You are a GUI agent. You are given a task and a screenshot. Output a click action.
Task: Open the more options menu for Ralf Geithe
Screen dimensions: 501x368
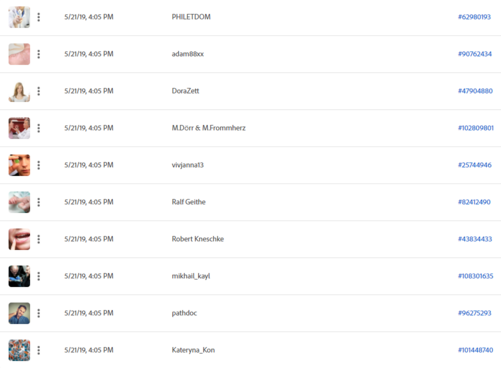[39, 202]
